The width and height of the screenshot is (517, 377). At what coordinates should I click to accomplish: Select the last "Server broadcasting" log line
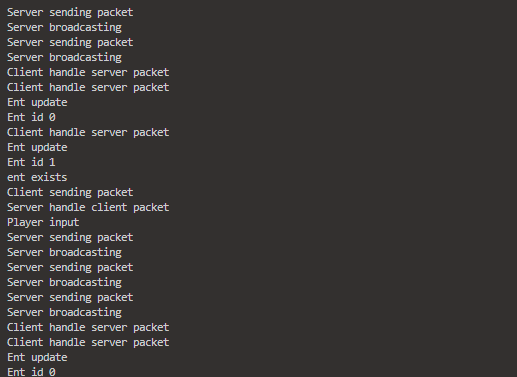(64, 312)
